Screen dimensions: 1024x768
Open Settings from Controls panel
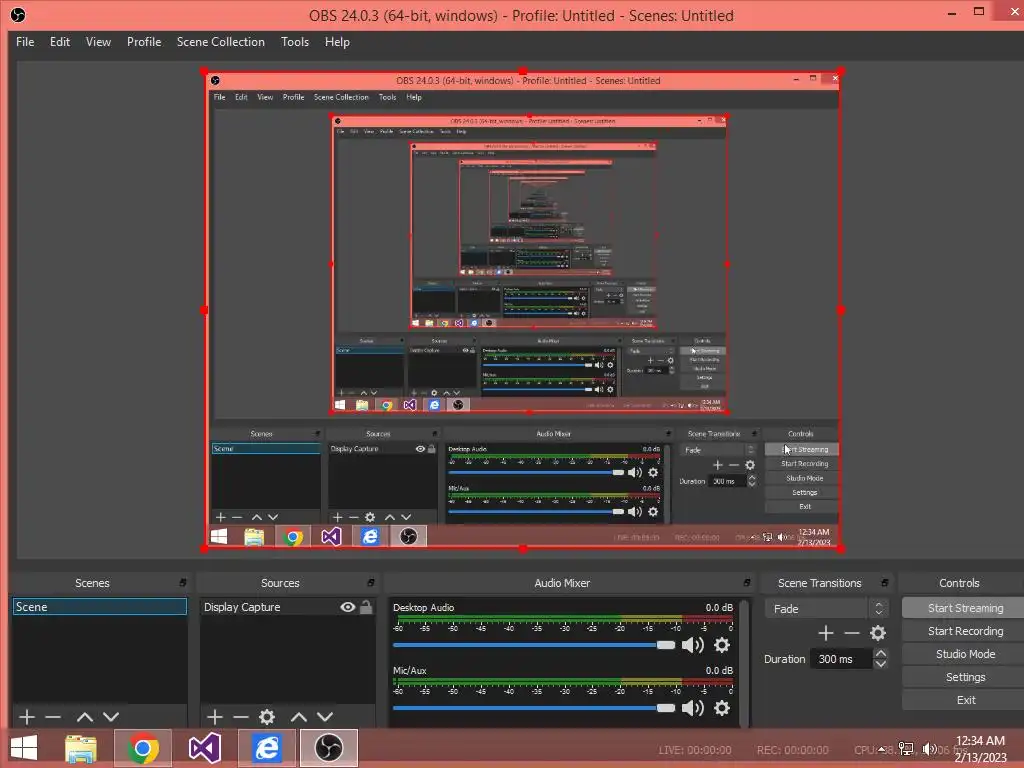click(965, 677)
